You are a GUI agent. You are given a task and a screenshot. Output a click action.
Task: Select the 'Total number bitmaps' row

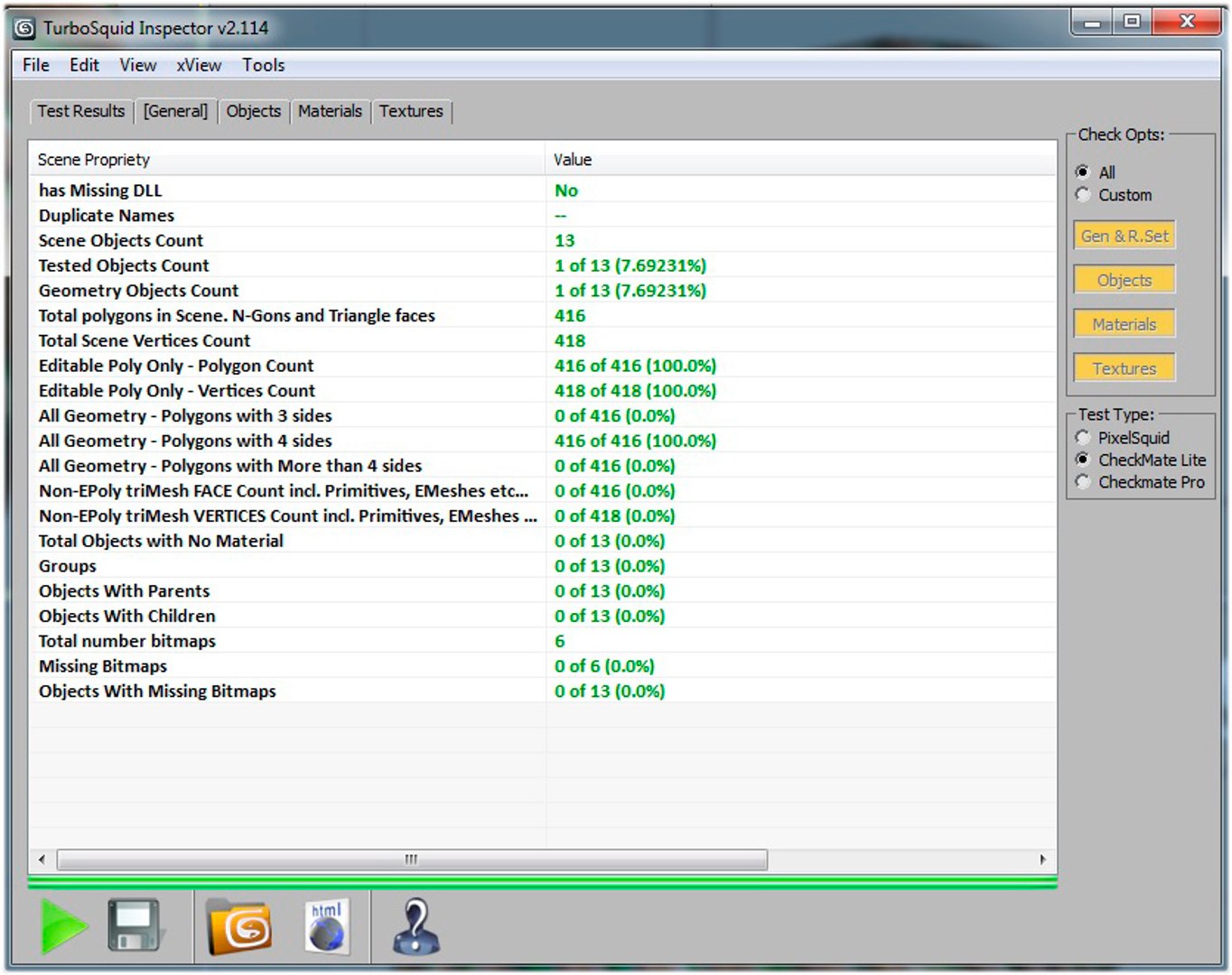[x=543, y=642]
